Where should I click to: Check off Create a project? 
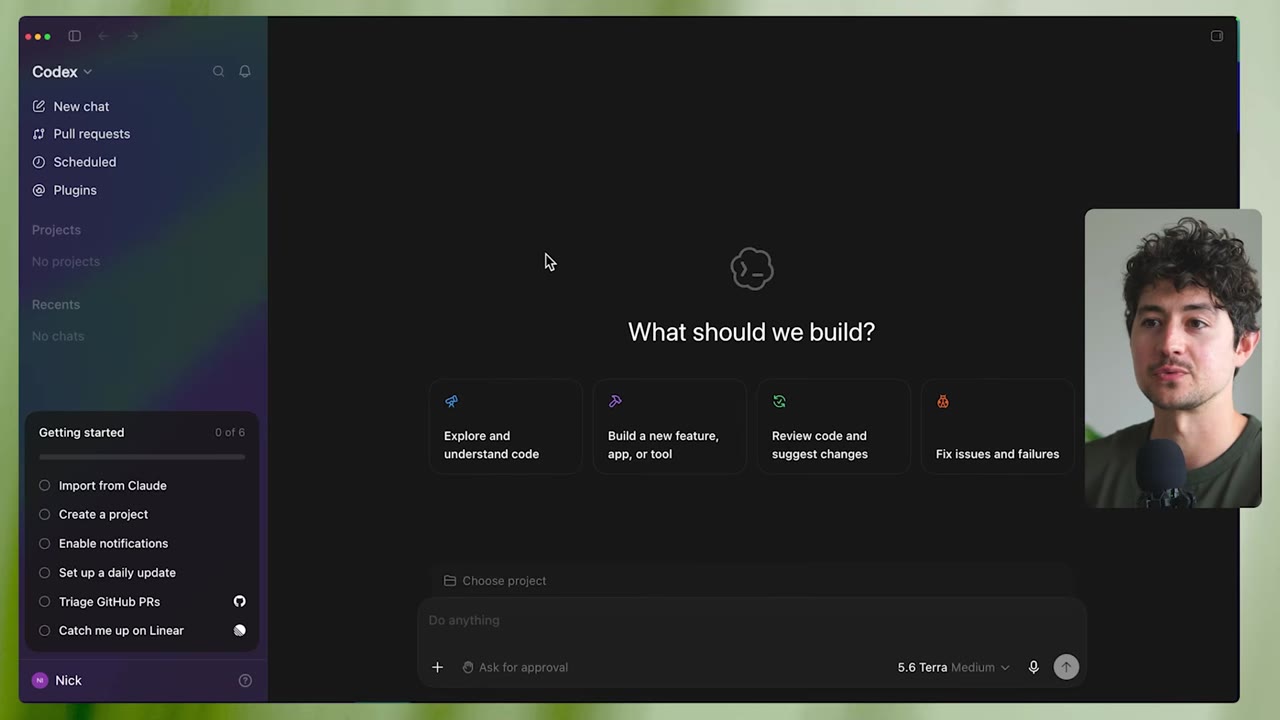(44, 515)
